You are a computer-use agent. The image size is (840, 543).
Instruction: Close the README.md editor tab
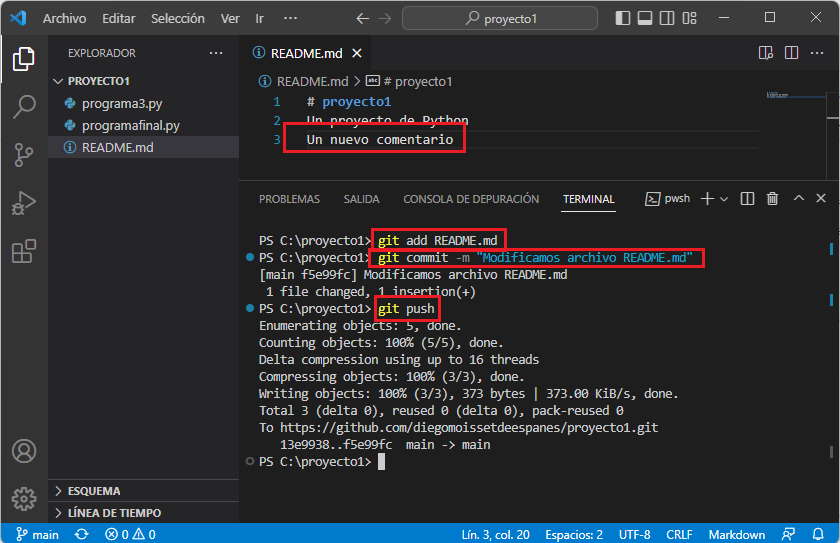(x=357, y=54)
